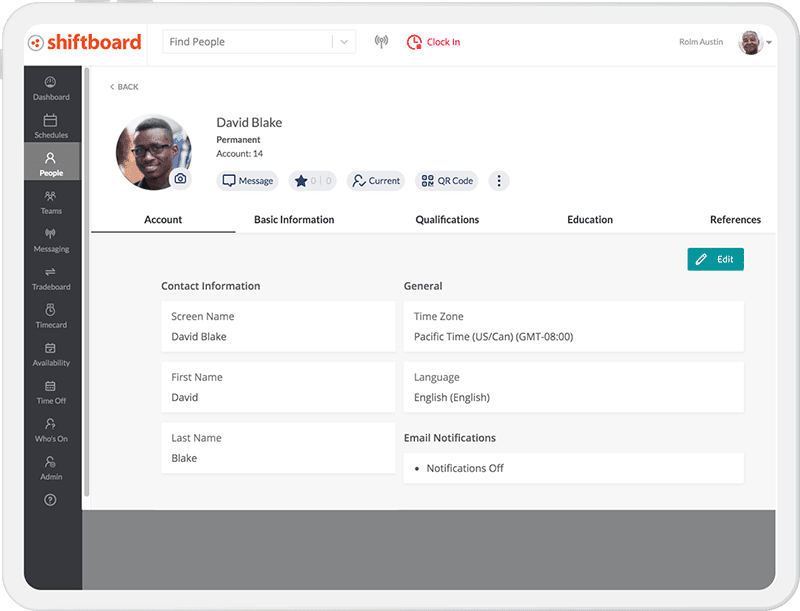This screenshot has width=800, height=611.
Task: Click the star rating button
Action: 312,181
